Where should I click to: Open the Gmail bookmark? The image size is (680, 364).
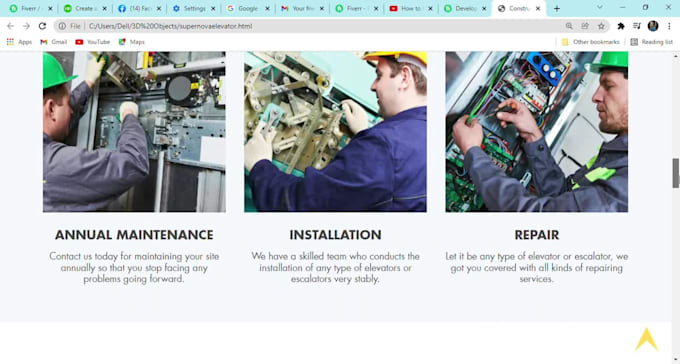(53, 42)
